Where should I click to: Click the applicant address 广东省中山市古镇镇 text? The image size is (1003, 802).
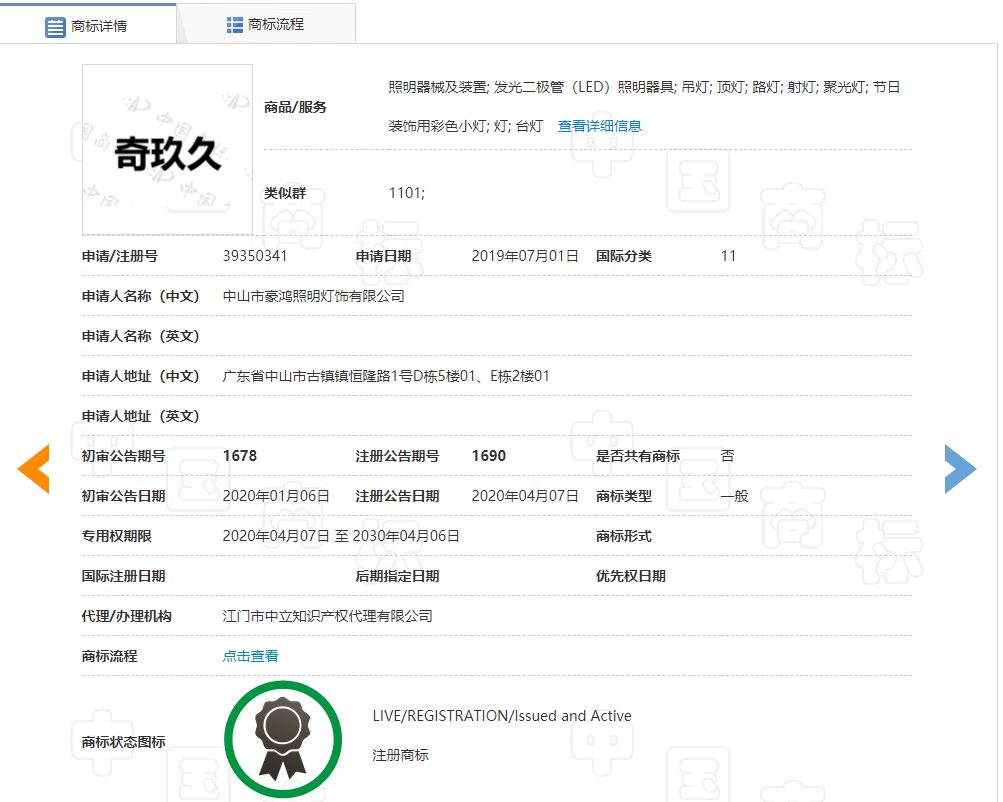tap(386, 376)
